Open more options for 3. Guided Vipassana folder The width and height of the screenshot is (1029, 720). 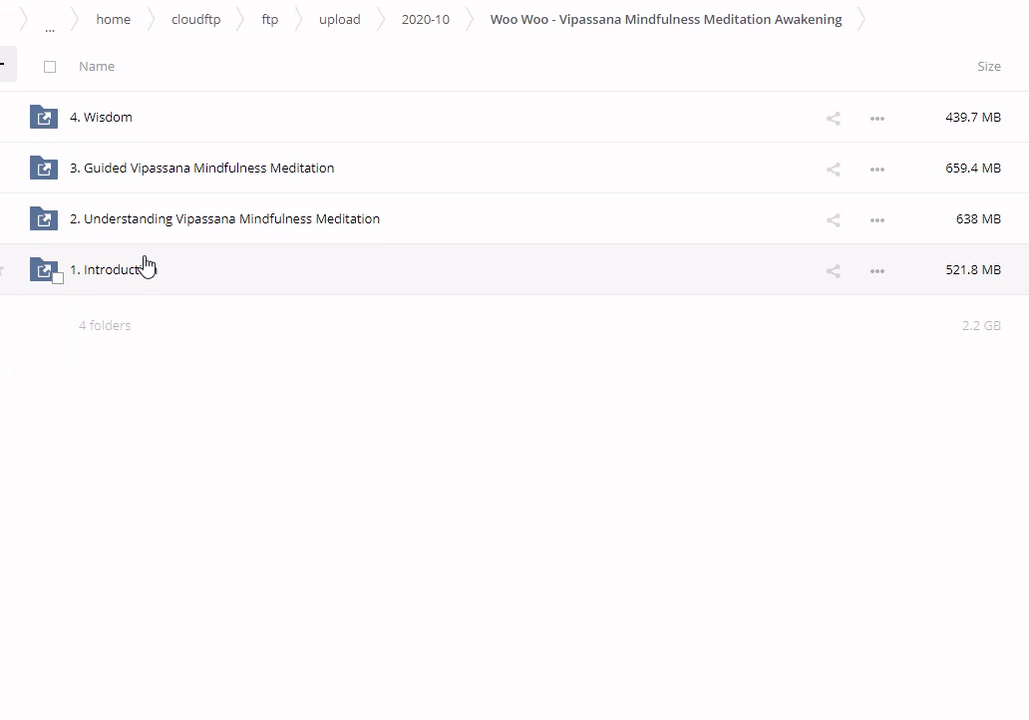[877, 169]
